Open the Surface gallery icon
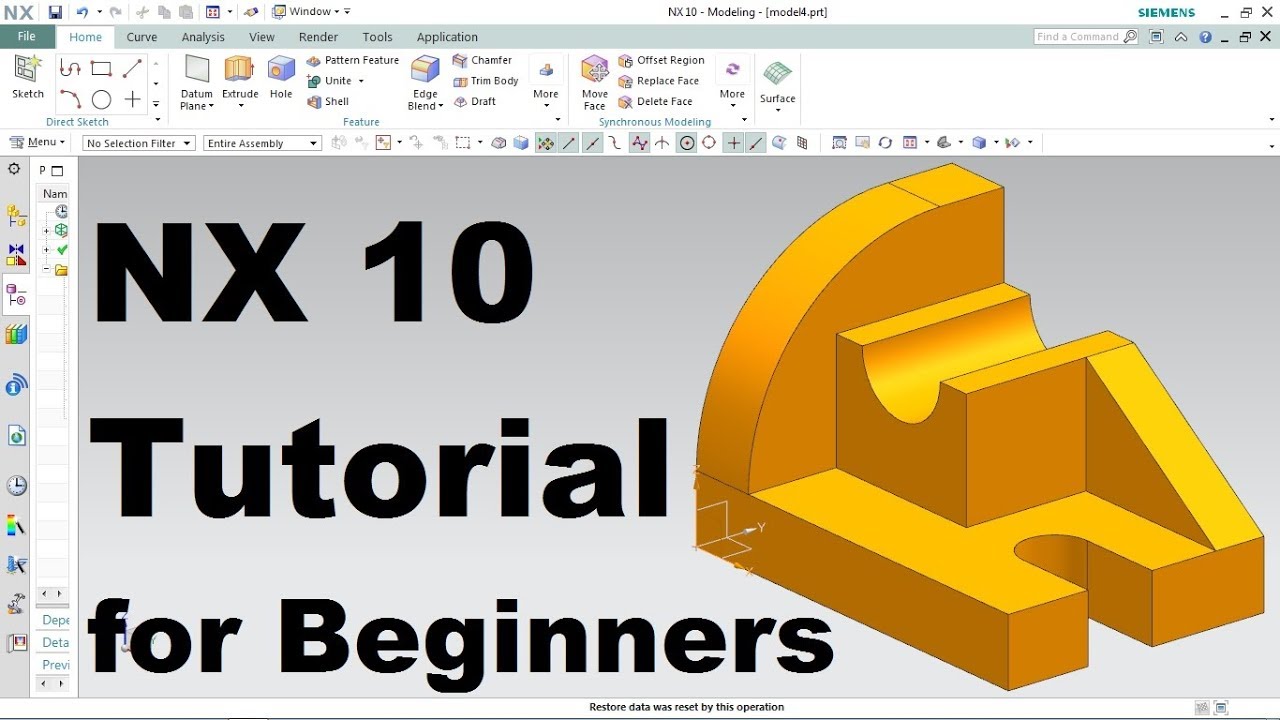Screen dimensions: 1280x720 777,74
